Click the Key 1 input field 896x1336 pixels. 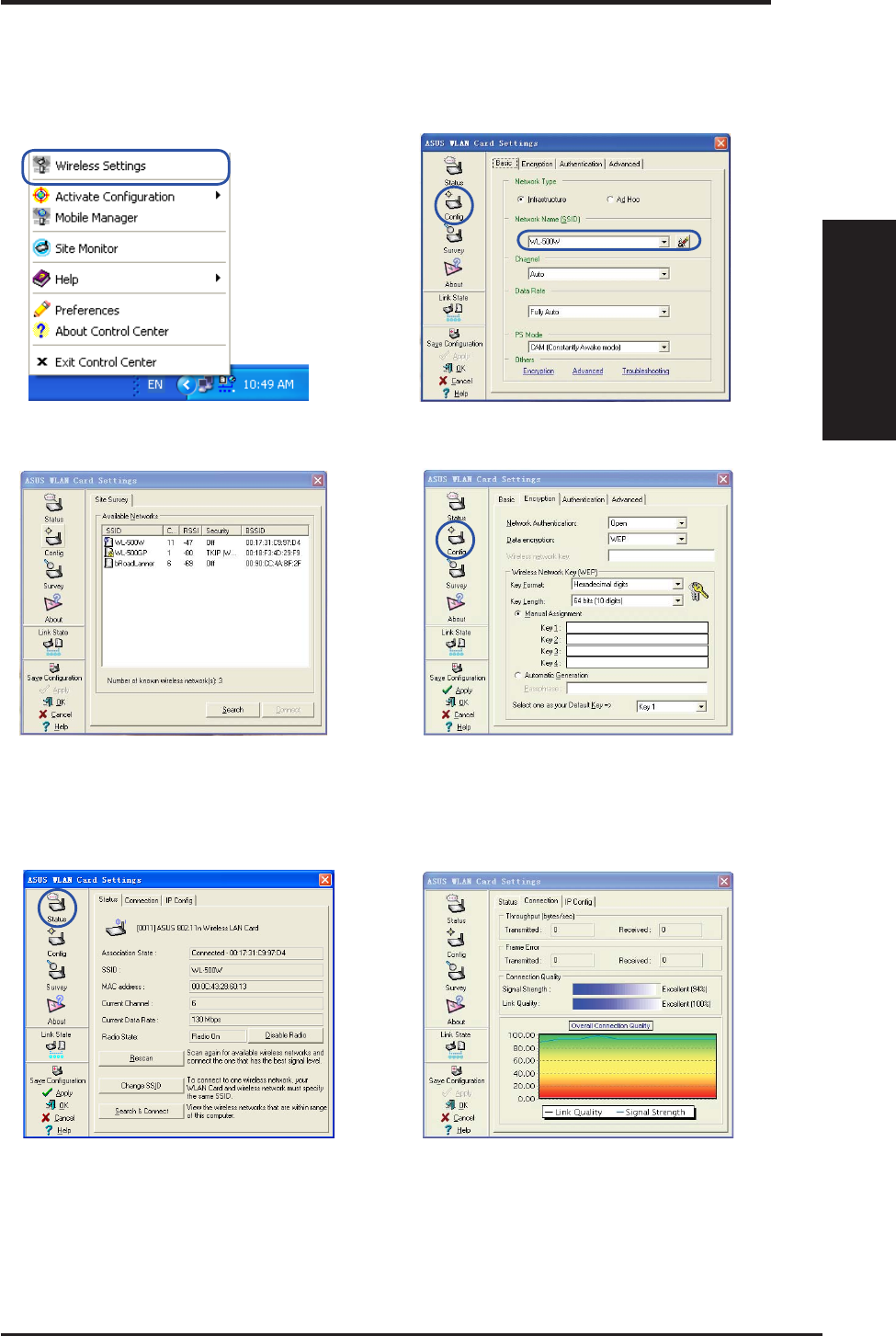click(637, 627)
